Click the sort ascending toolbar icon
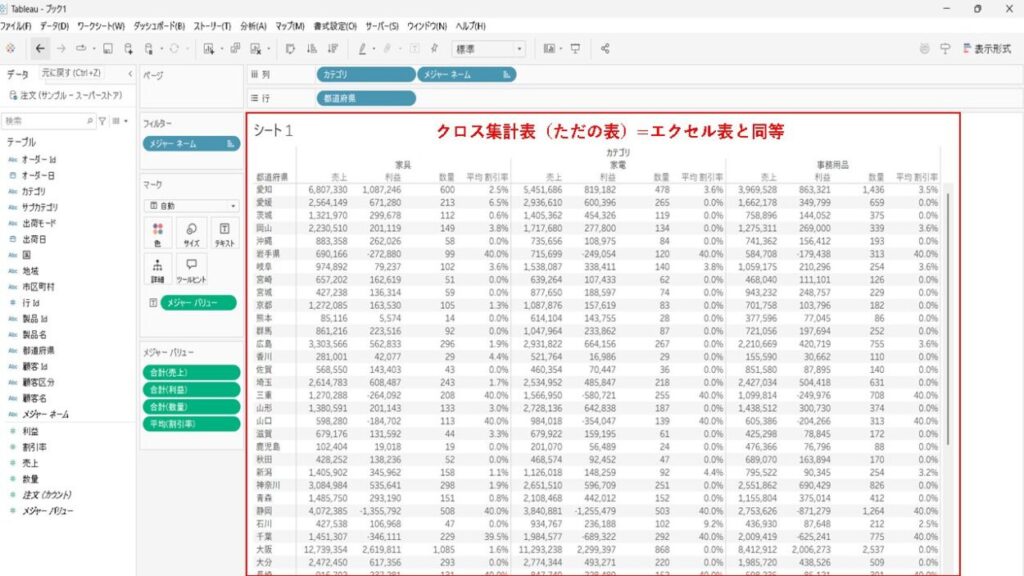 tap(309, 47)
